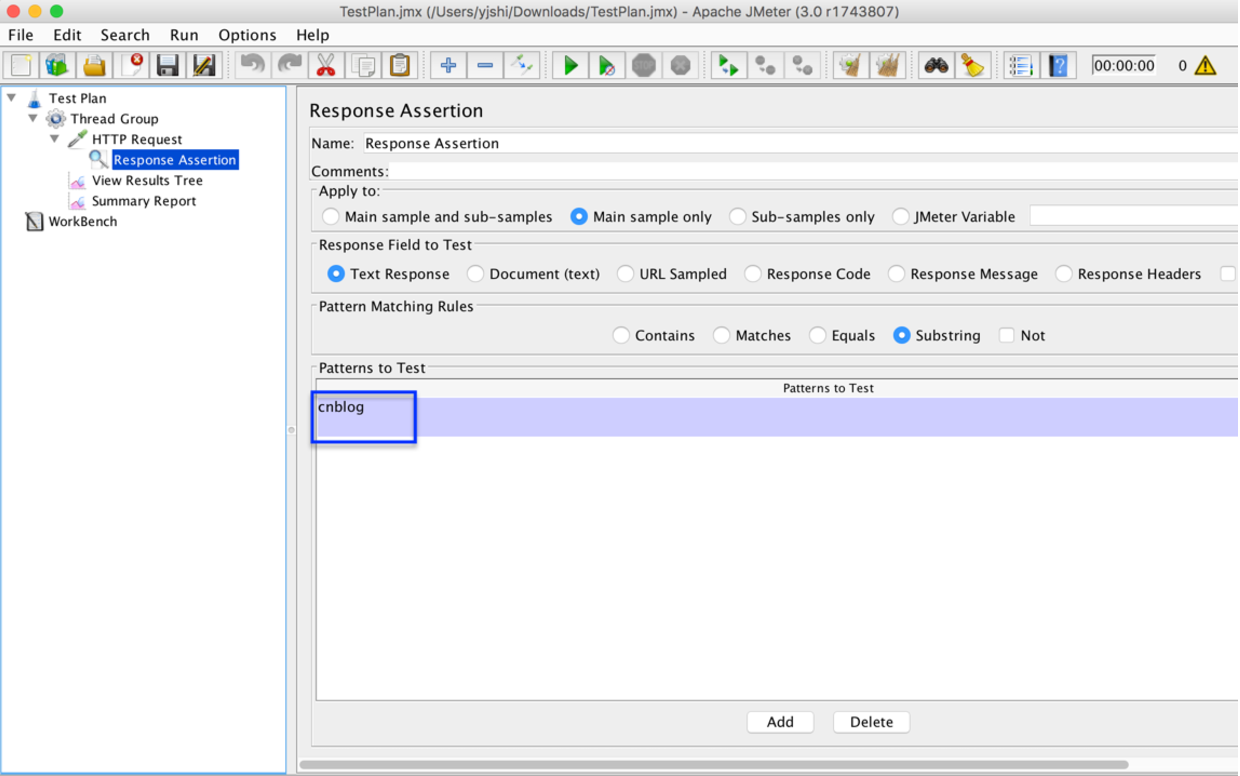The width and height of the screenshot is (1240, 776).
Task: Click the Remote Stop All icon
Action: (766, 66)
